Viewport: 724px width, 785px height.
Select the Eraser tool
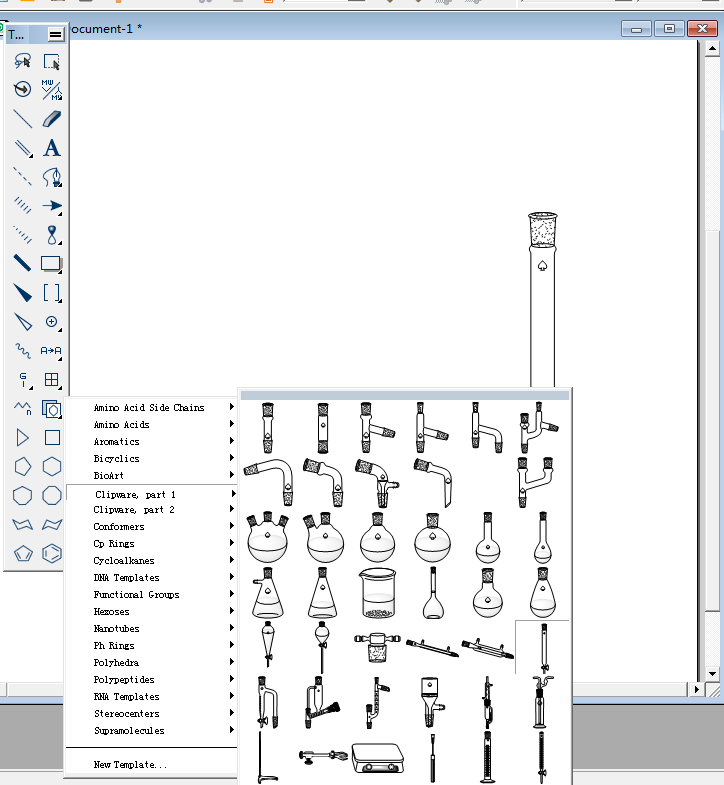52,119
